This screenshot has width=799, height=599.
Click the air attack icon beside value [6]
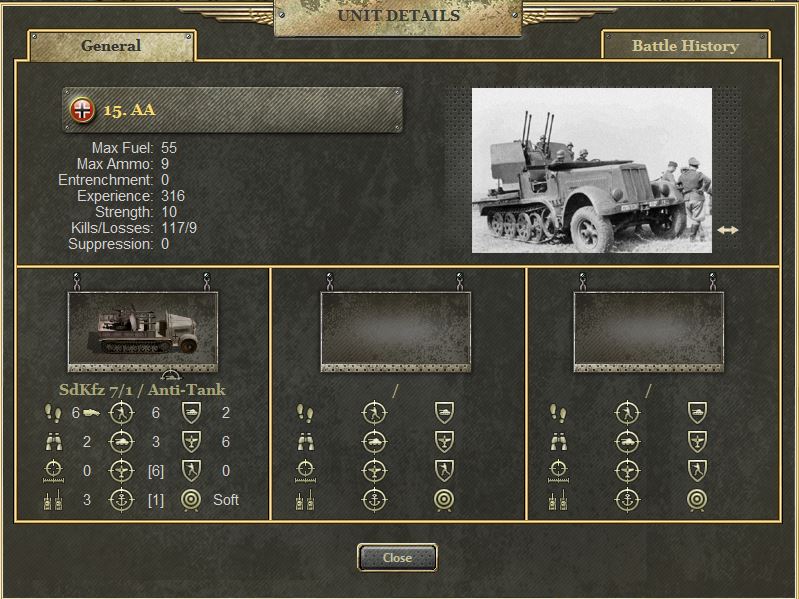[x=121, y=471]
